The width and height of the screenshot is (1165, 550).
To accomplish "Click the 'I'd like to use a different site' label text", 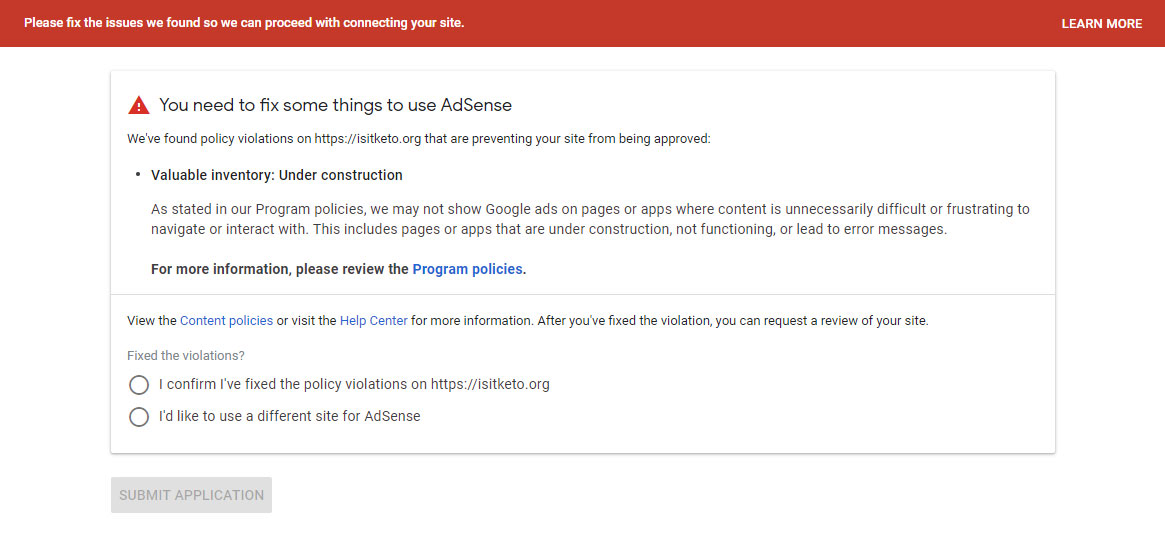I will pos(290,416).
